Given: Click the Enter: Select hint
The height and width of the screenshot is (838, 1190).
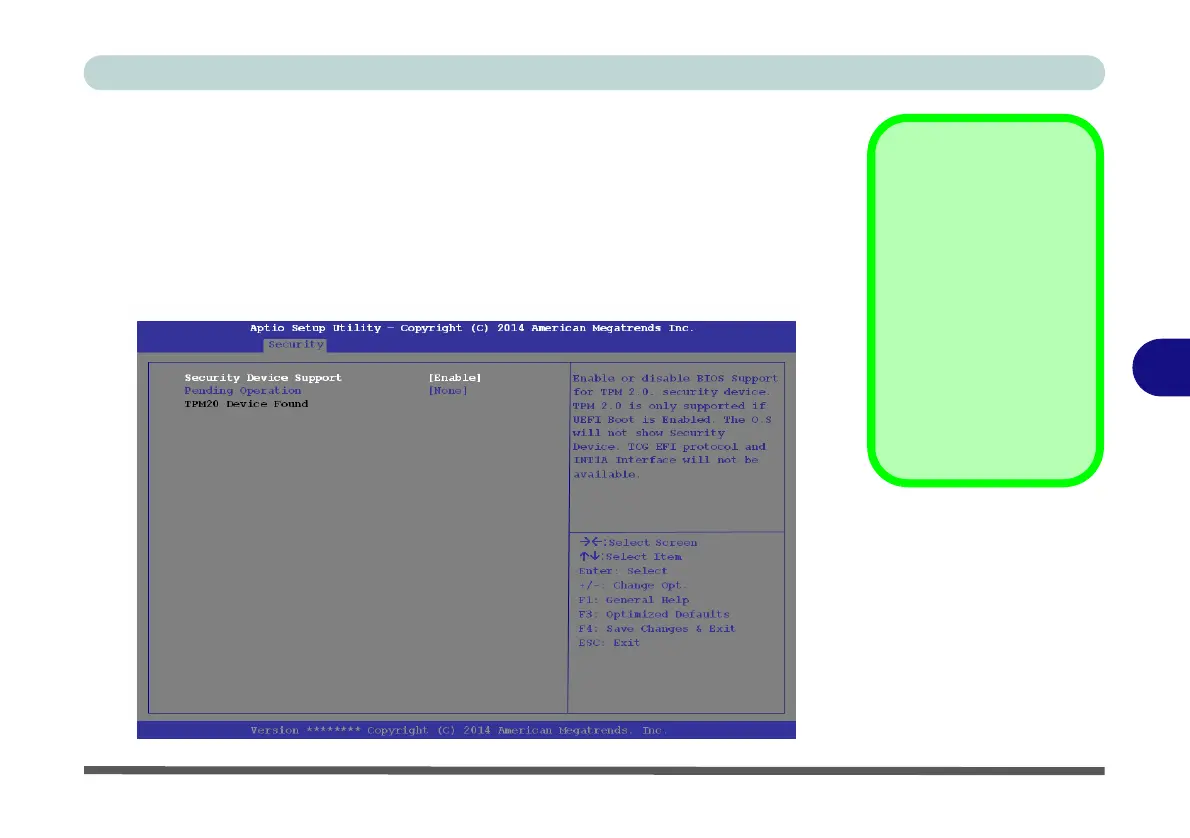Looking at the screenshot, I should 623,571.
